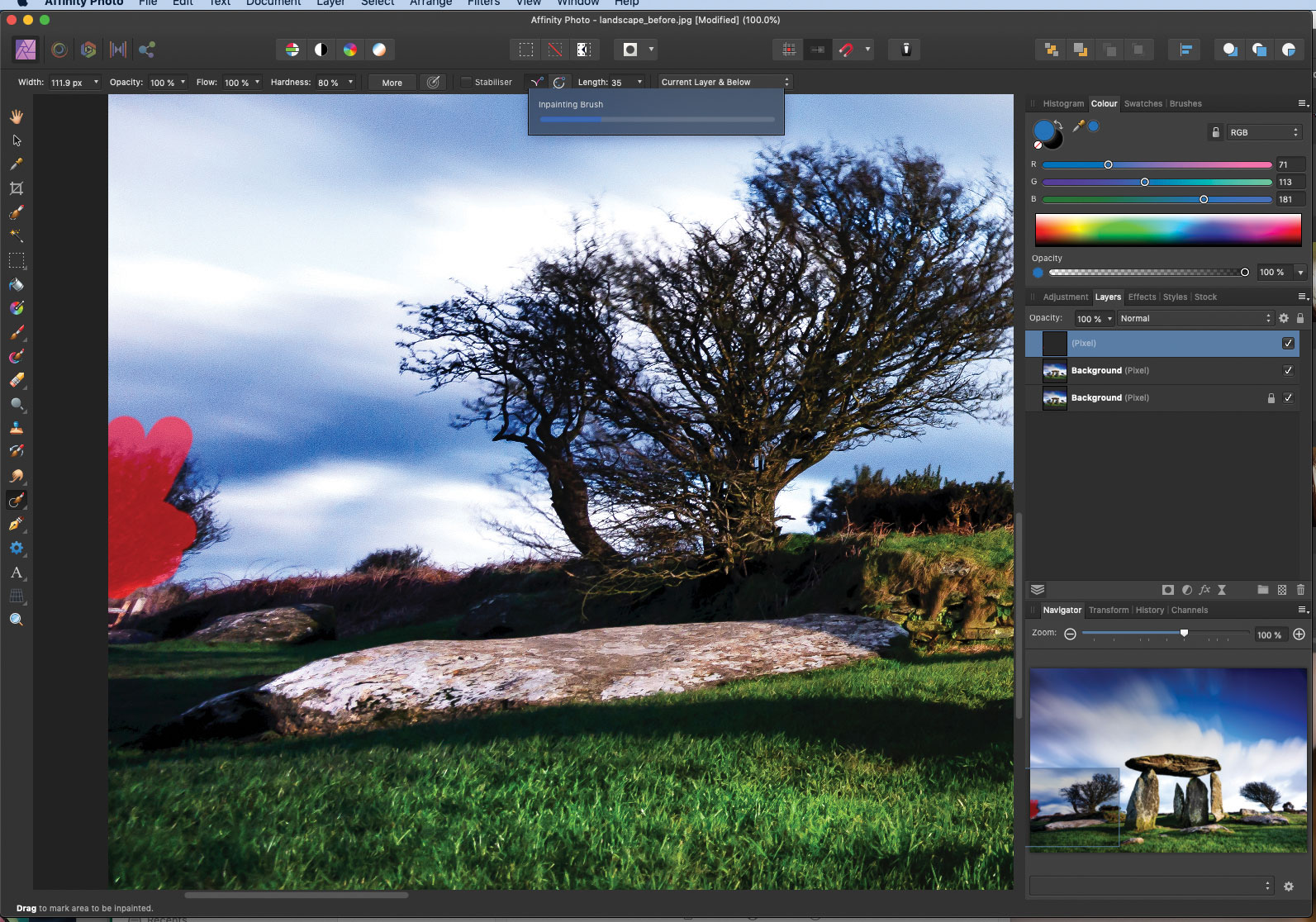Click the colour picker eyedropper icon
Viewport: 1316px width, 922px height.
tap(1078, 126)
